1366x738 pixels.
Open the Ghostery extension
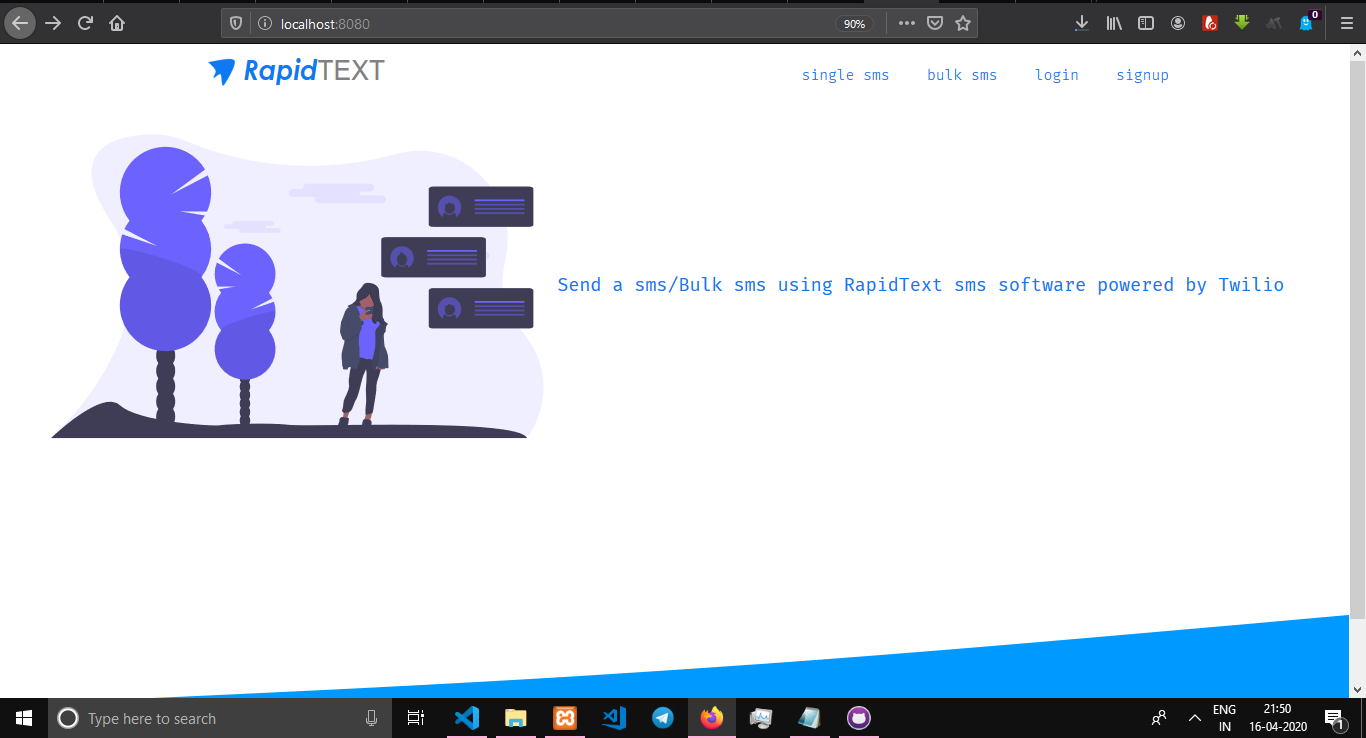[x=1307, y=22]
